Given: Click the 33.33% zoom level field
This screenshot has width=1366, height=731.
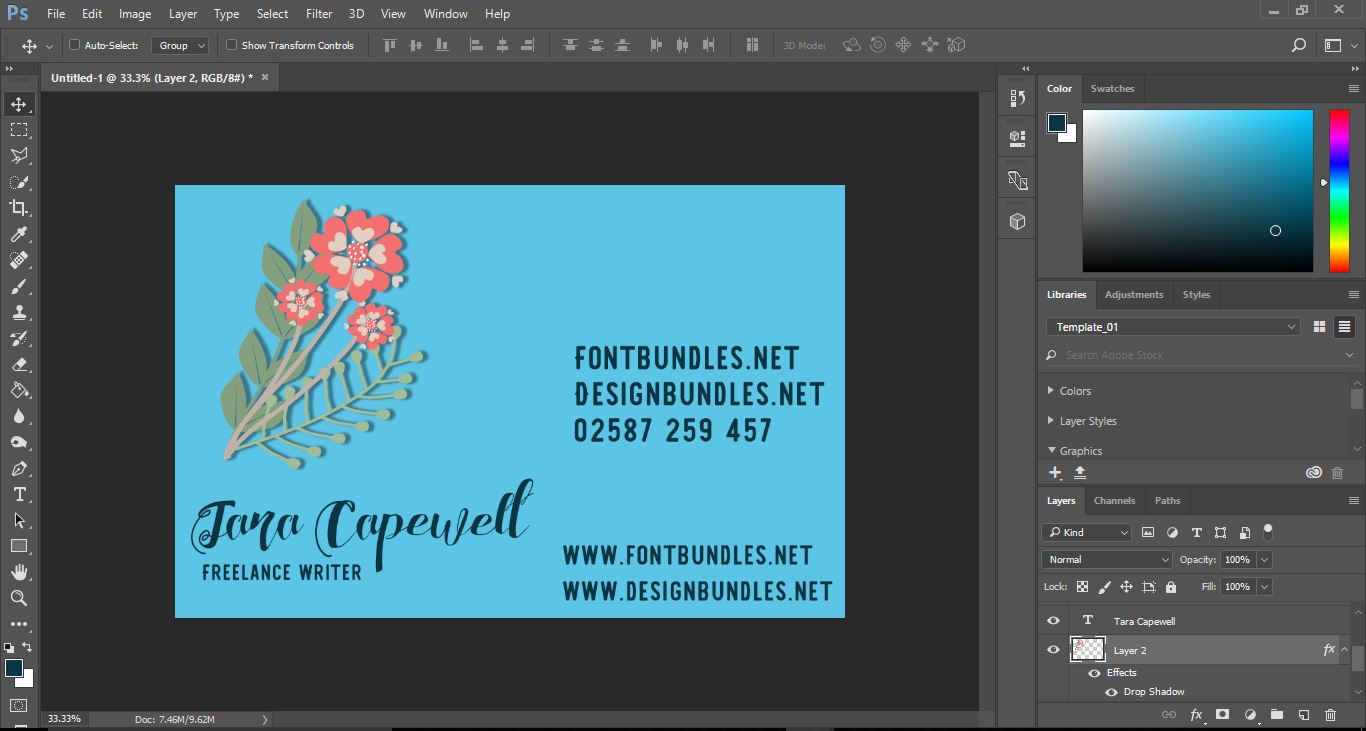Looking at the screenshot, I should point(64,719).
